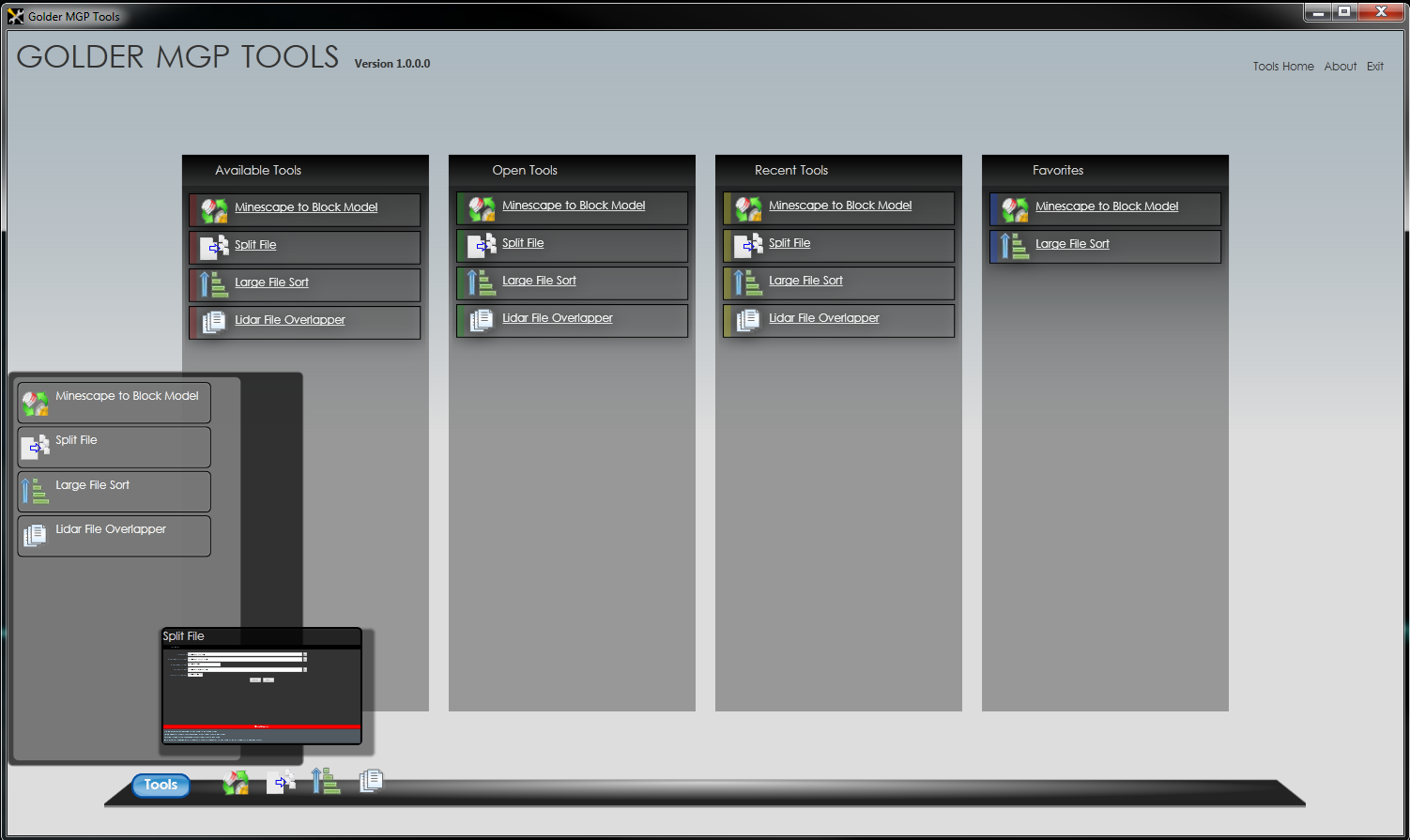Open the About menu item
This screenshot has width=1410, height=840.
pyautogui.click(x=1341, y=67)
